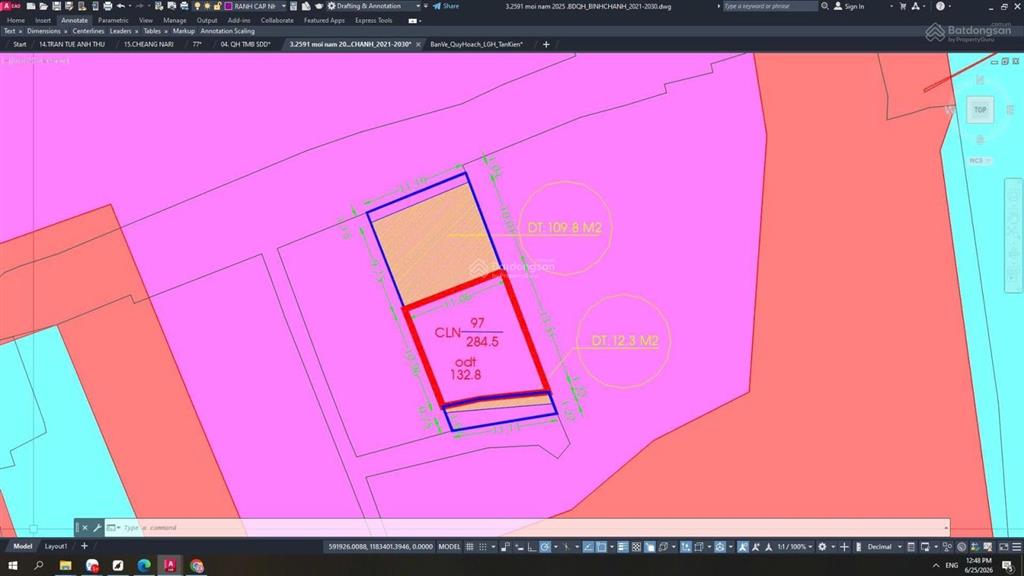Open the Parametric ribbon tab
This screenshot has width=1024, height=576.
coord(113,20)
